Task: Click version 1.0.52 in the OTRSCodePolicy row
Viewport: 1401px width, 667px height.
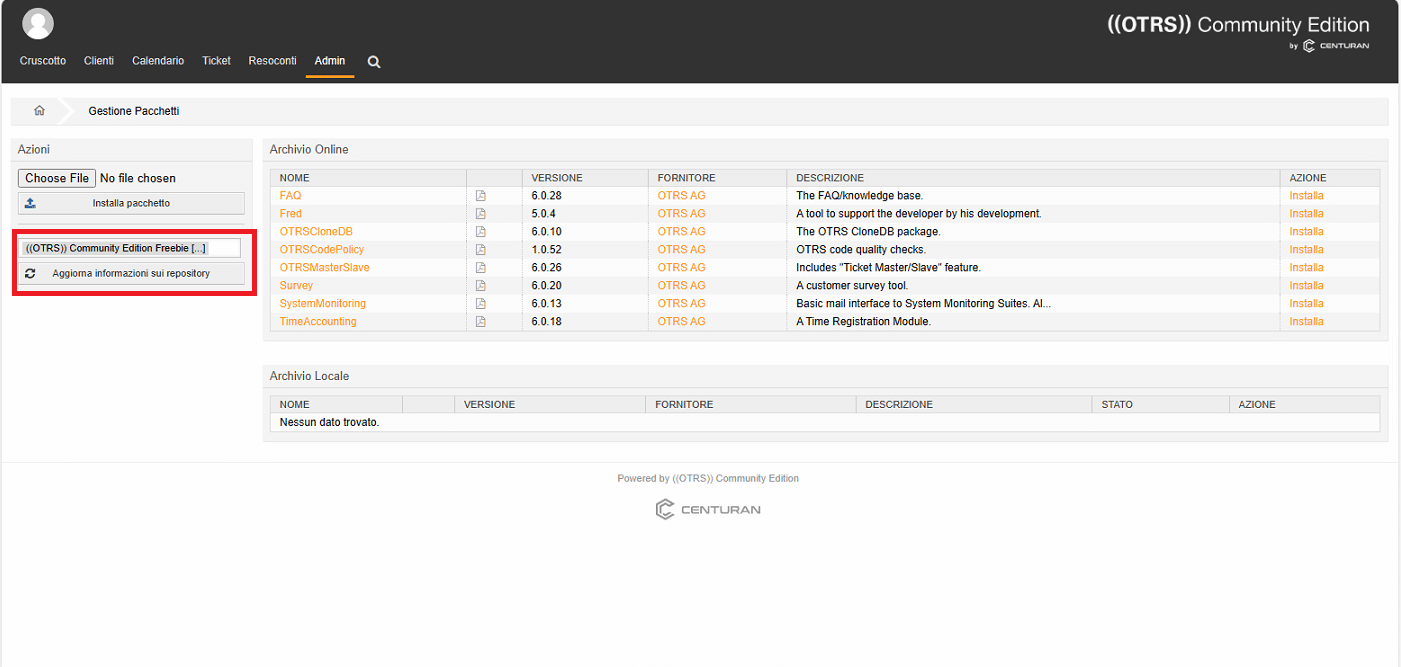Action: (x=547, y=250)
